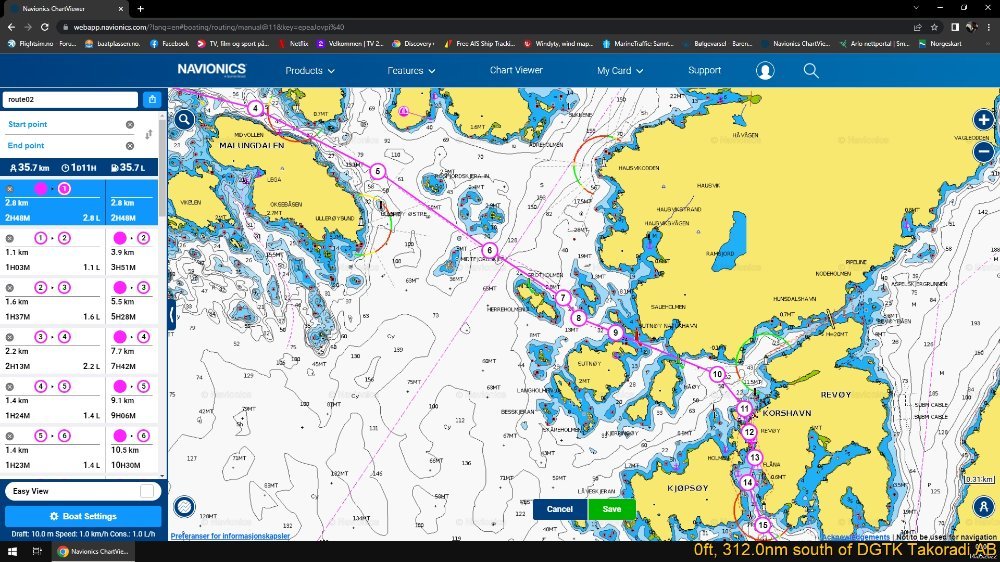Image resolution: width=1000 pixels, height=562 pixels.
Task: Select waypoint 5 on the map
Action: [x=378, y=172]
